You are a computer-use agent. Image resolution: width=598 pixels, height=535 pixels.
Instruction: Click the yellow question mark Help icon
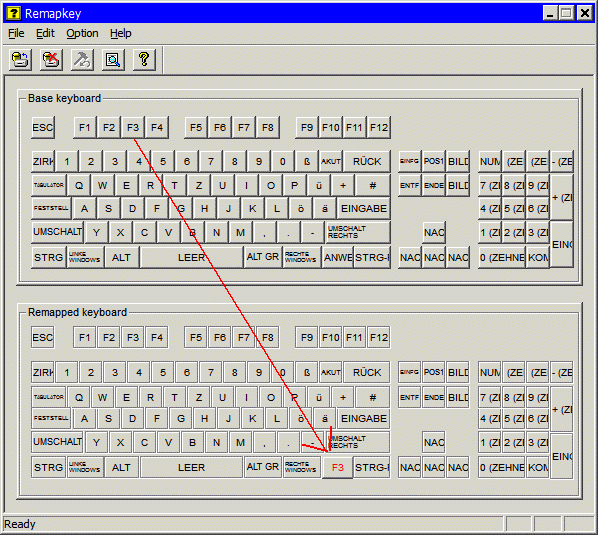(x=144, y=60)
